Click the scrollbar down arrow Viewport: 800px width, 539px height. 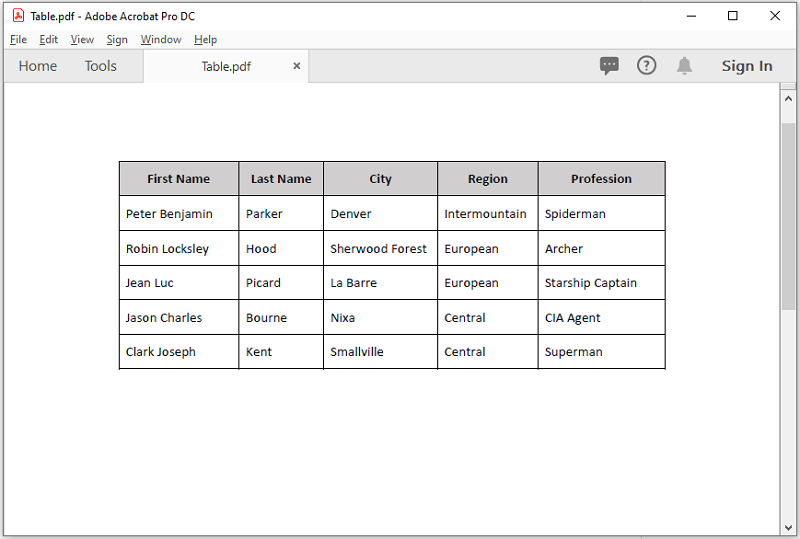(x=788, y=528)
